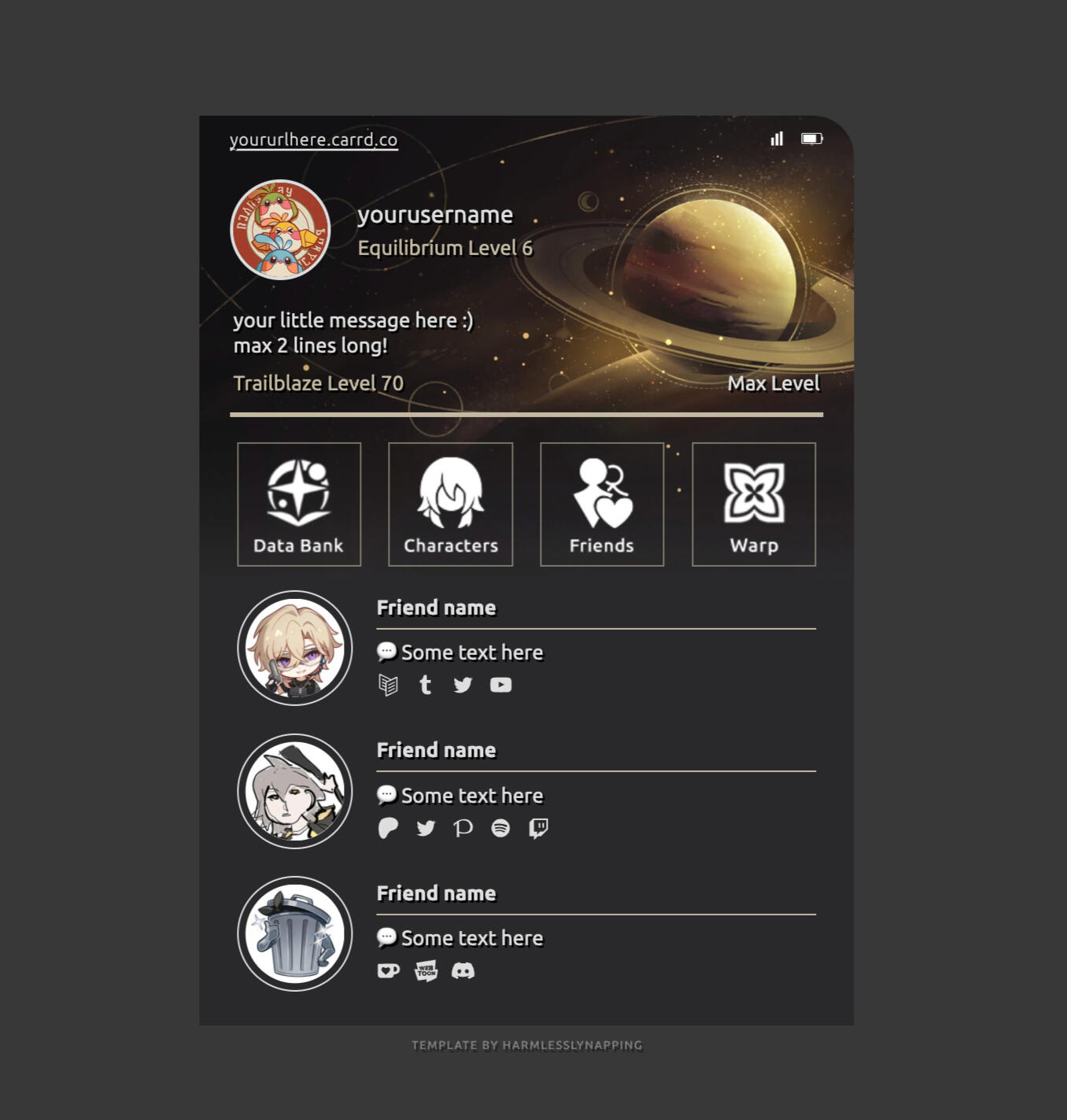Click first friend's Carrd icon

[x=388, y=685]
